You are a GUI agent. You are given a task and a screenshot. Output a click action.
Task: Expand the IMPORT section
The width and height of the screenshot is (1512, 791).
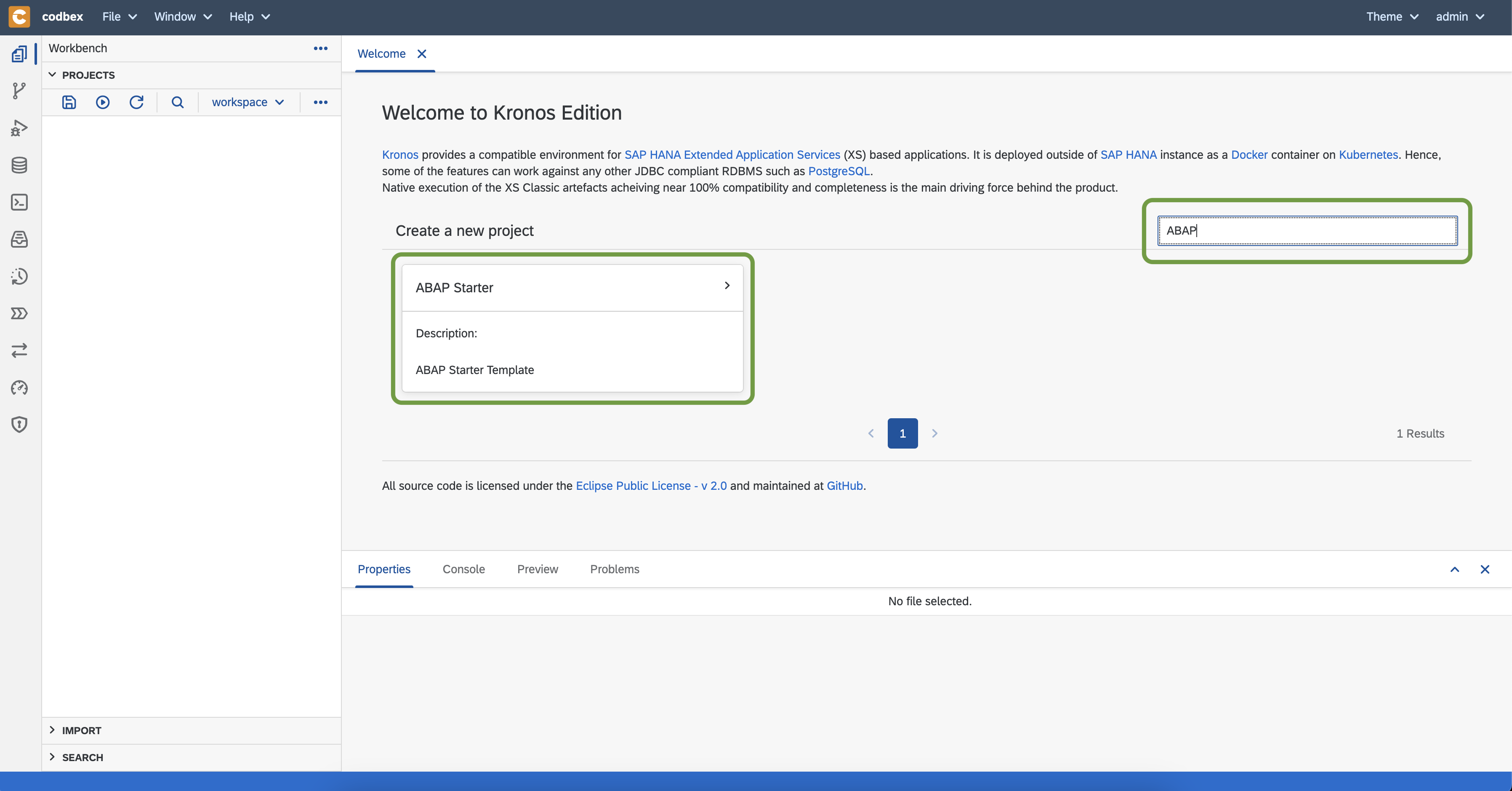point(52,730)
